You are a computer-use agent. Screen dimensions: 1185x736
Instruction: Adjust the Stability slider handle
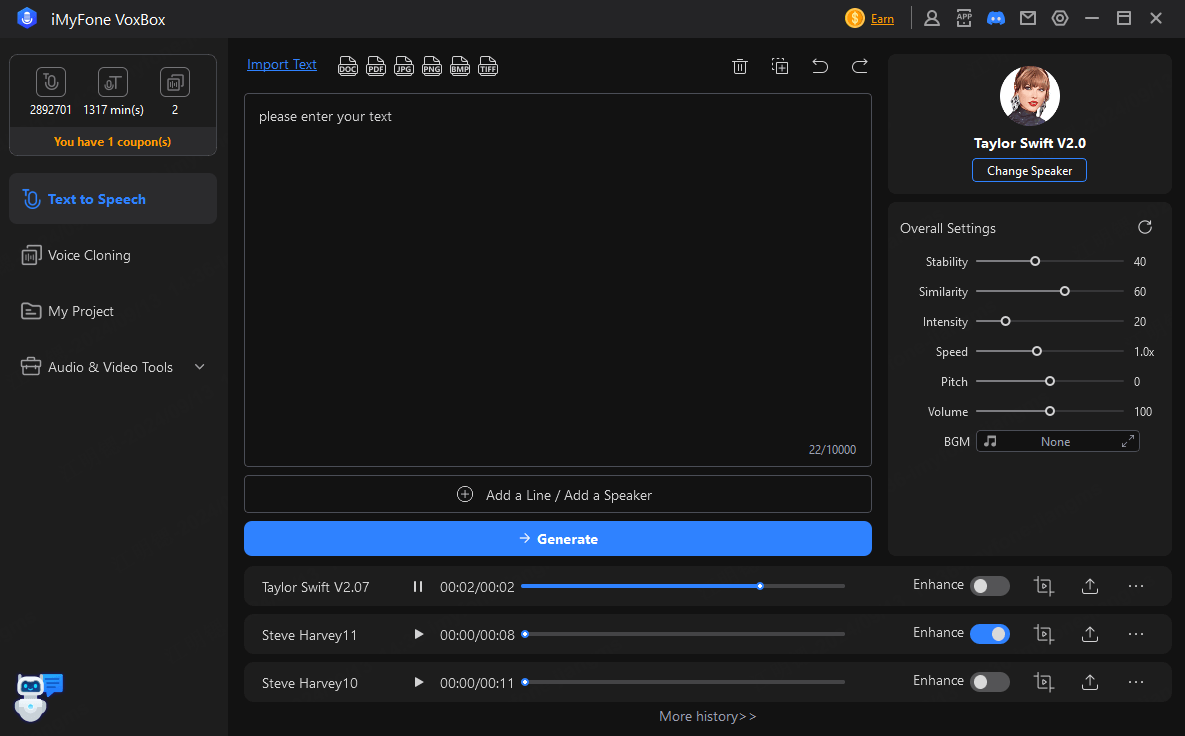(x=1035, y=262)
